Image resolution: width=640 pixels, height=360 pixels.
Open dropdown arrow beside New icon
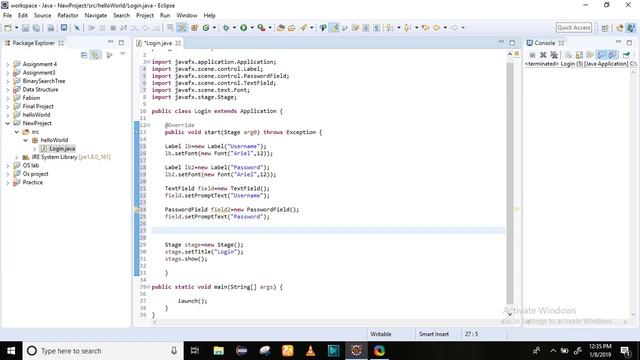point(16,28)
